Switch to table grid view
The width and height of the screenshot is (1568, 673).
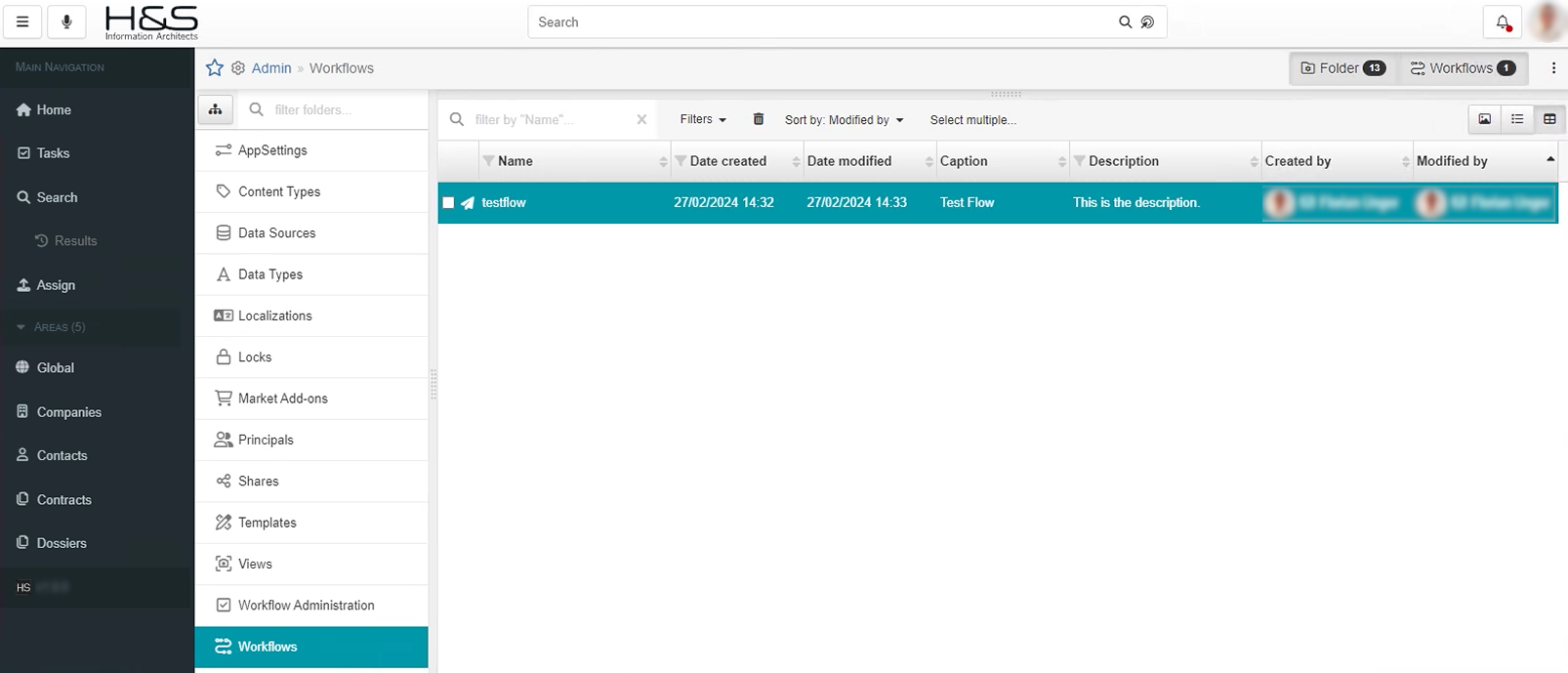point(1549,119)
